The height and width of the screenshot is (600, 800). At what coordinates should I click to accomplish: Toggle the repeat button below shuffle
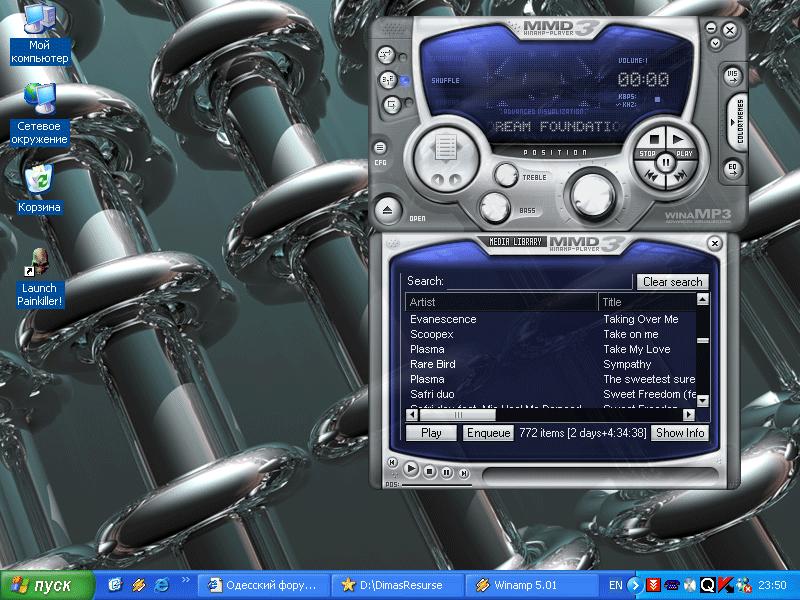pos(390,104)
